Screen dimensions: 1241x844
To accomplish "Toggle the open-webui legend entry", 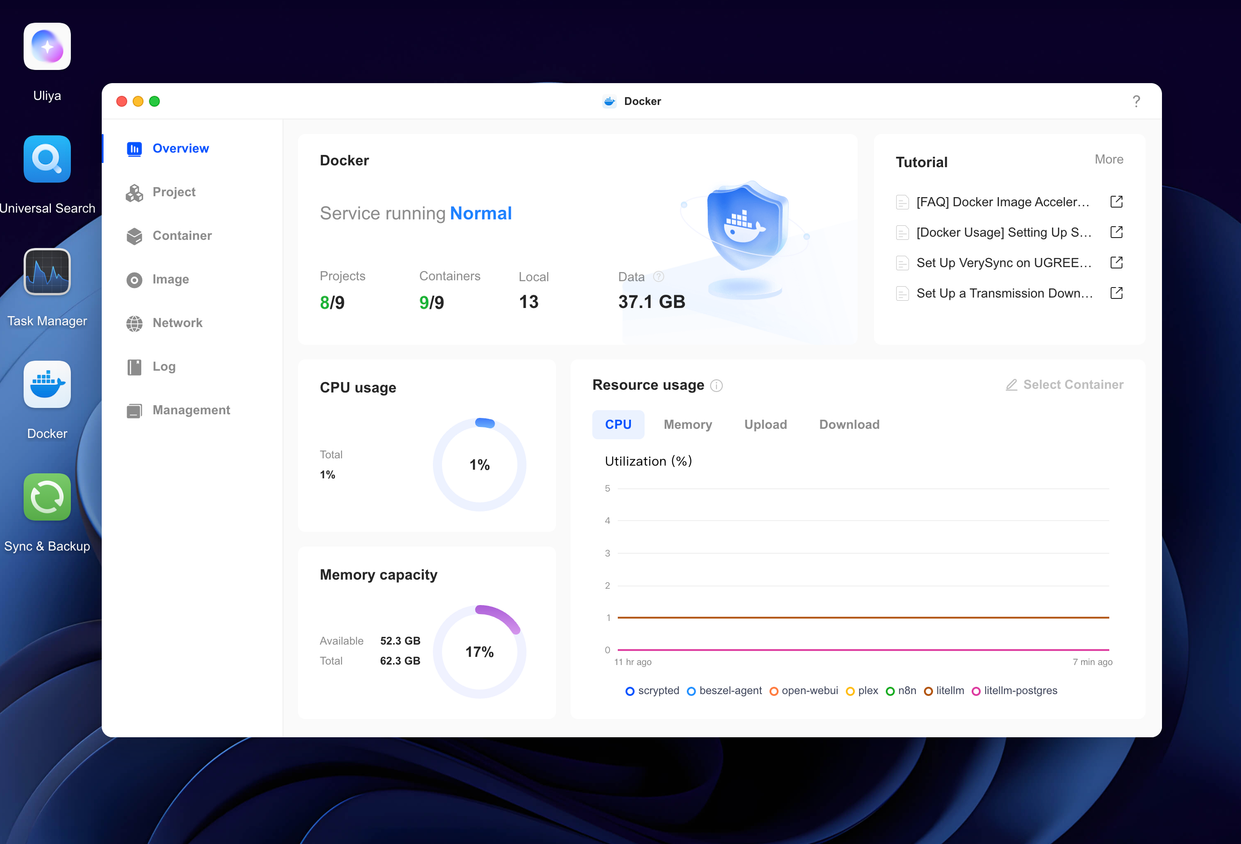I will click(x=804, y=691).
